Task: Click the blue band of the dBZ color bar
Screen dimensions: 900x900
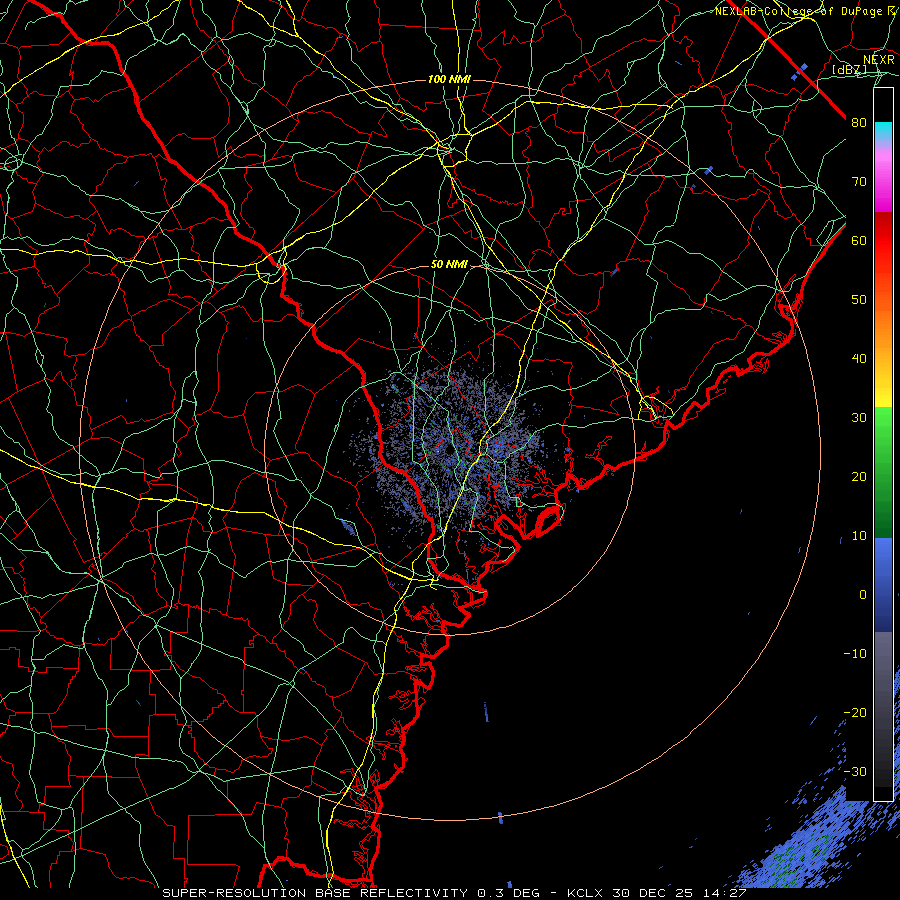Action: pyautogui.click(x=883, y=584)
